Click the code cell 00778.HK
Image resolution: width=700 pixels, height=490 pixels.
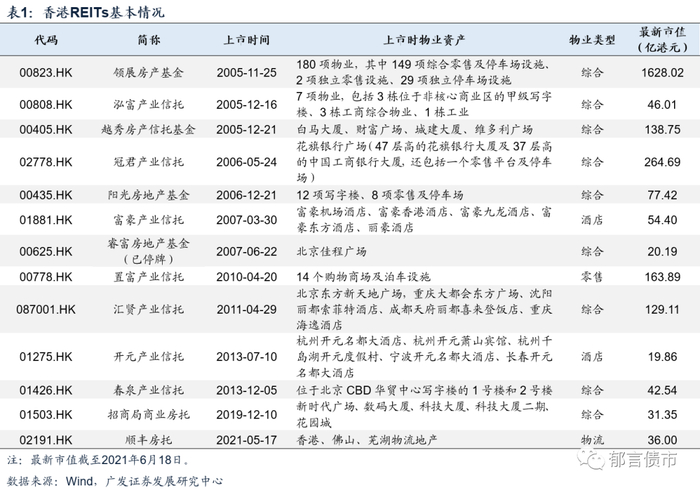46,277
